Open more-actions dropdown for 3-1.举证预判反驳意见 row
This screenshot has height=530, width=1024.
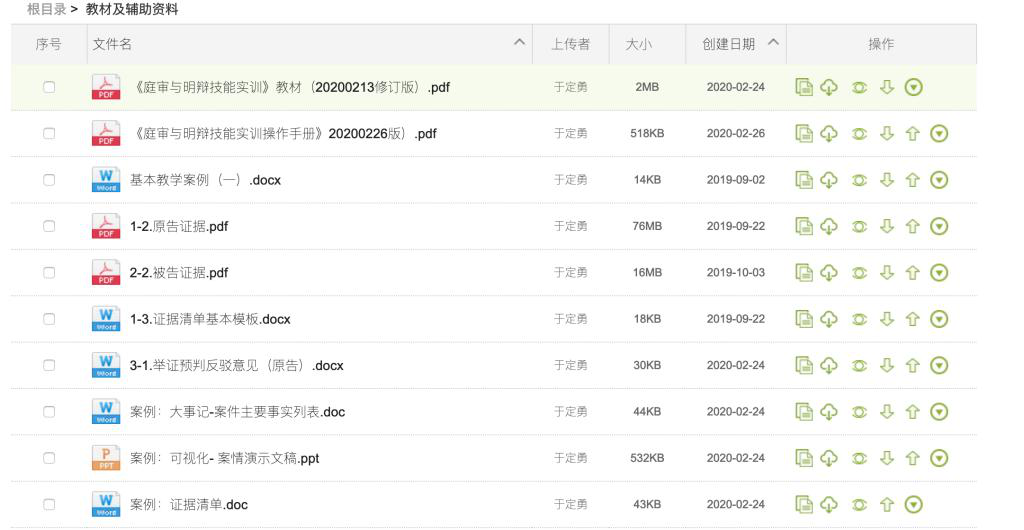point(938,365)
